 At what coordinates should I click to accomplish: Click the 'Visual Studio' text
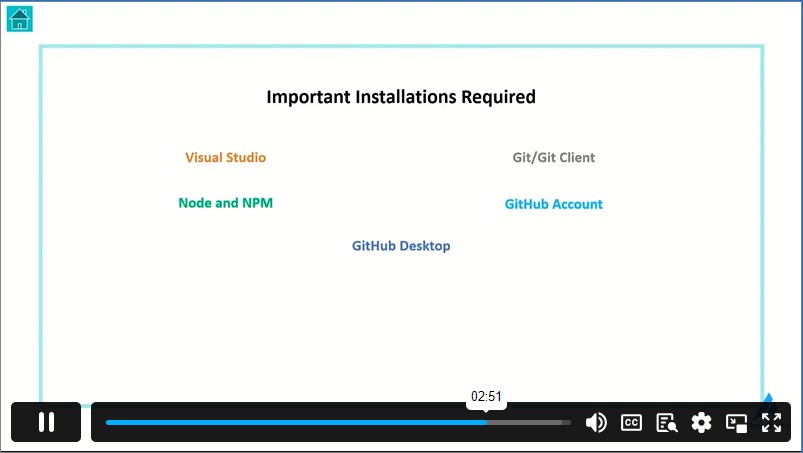tap(225, 158)
